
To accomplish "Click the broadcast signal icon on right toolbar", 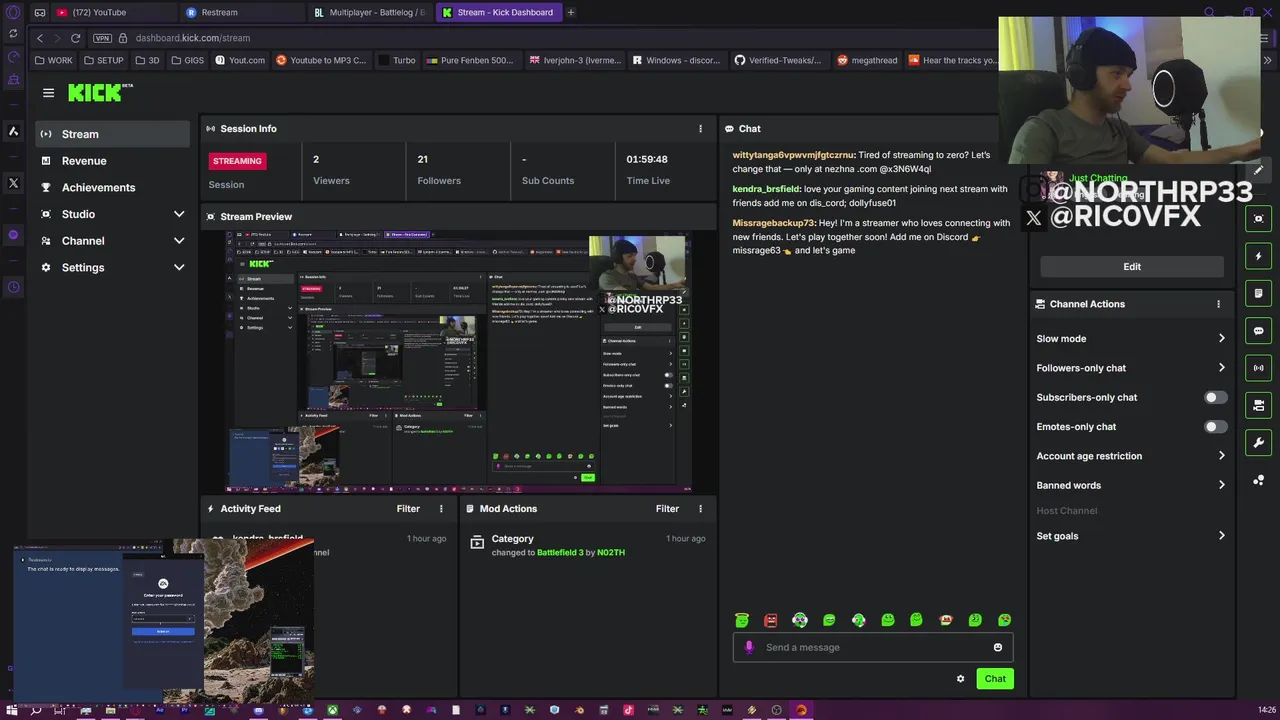I will tap(1258, 367).
